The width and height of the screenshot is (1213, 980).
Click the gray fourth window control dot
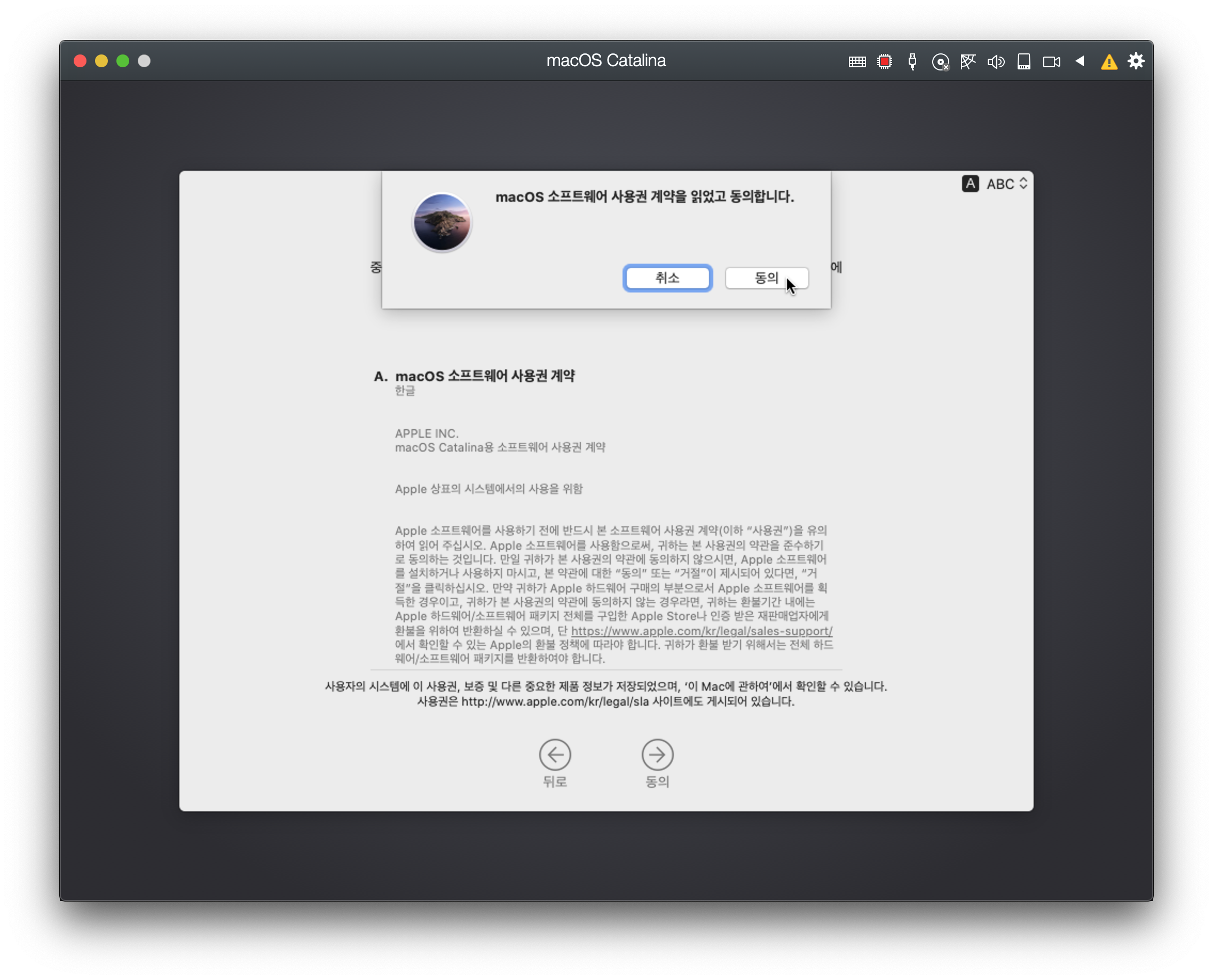point(144,61)
